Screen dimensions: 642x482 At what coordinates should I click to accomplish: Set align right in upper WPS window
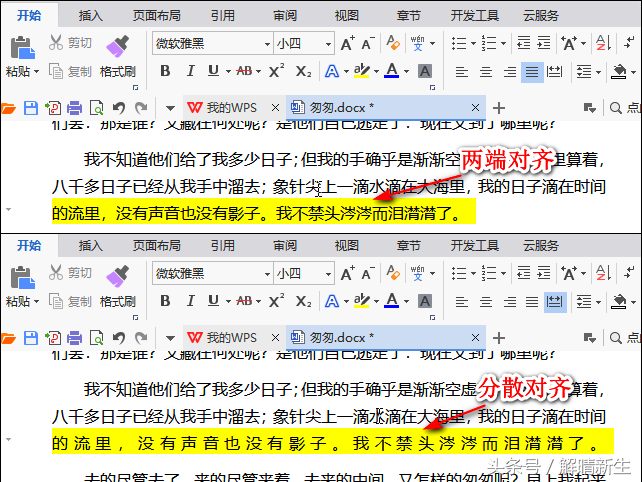[510, 72]
